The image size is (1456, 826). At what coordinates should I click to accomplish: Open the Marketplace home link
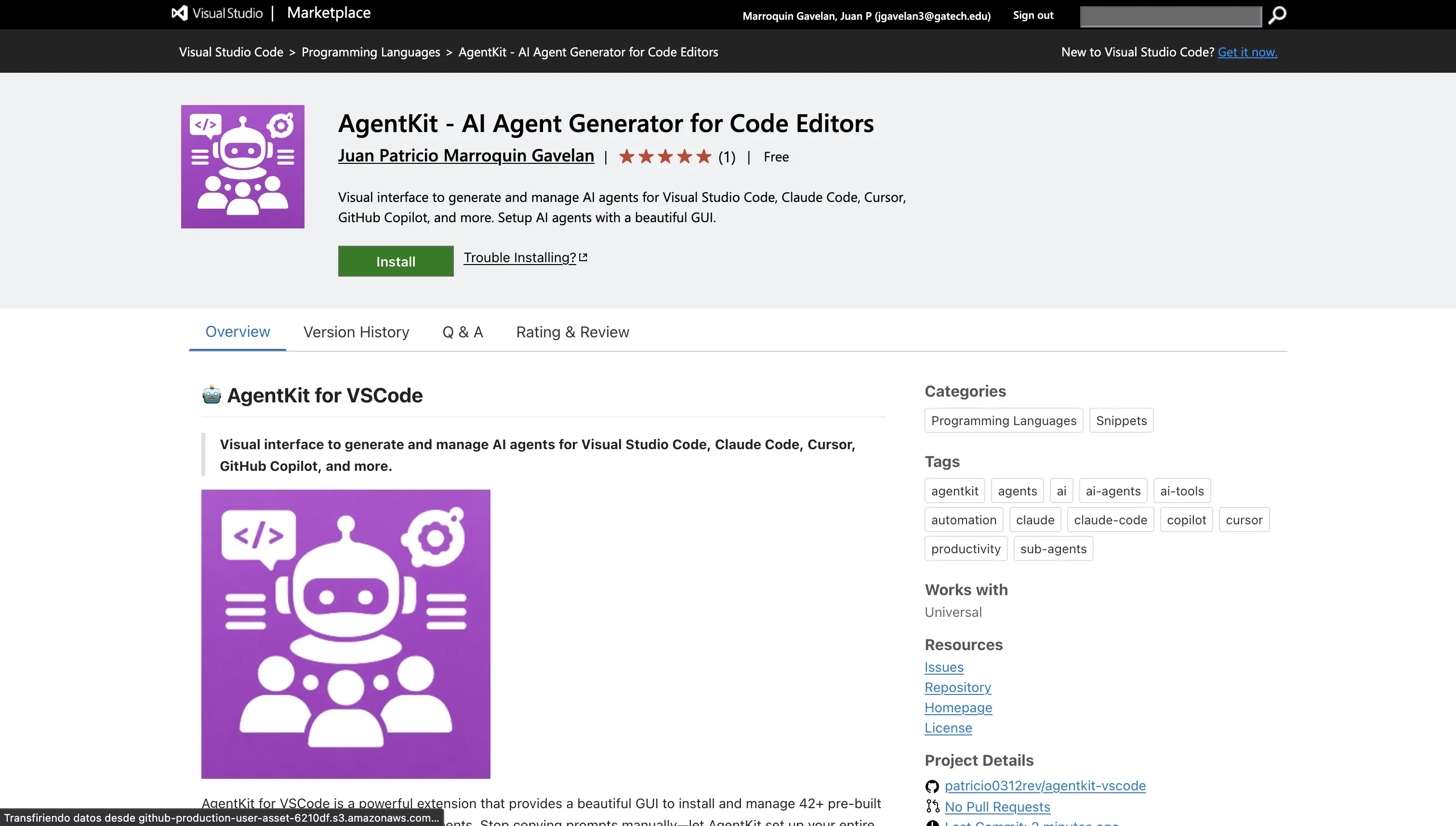tap(329, 13)
